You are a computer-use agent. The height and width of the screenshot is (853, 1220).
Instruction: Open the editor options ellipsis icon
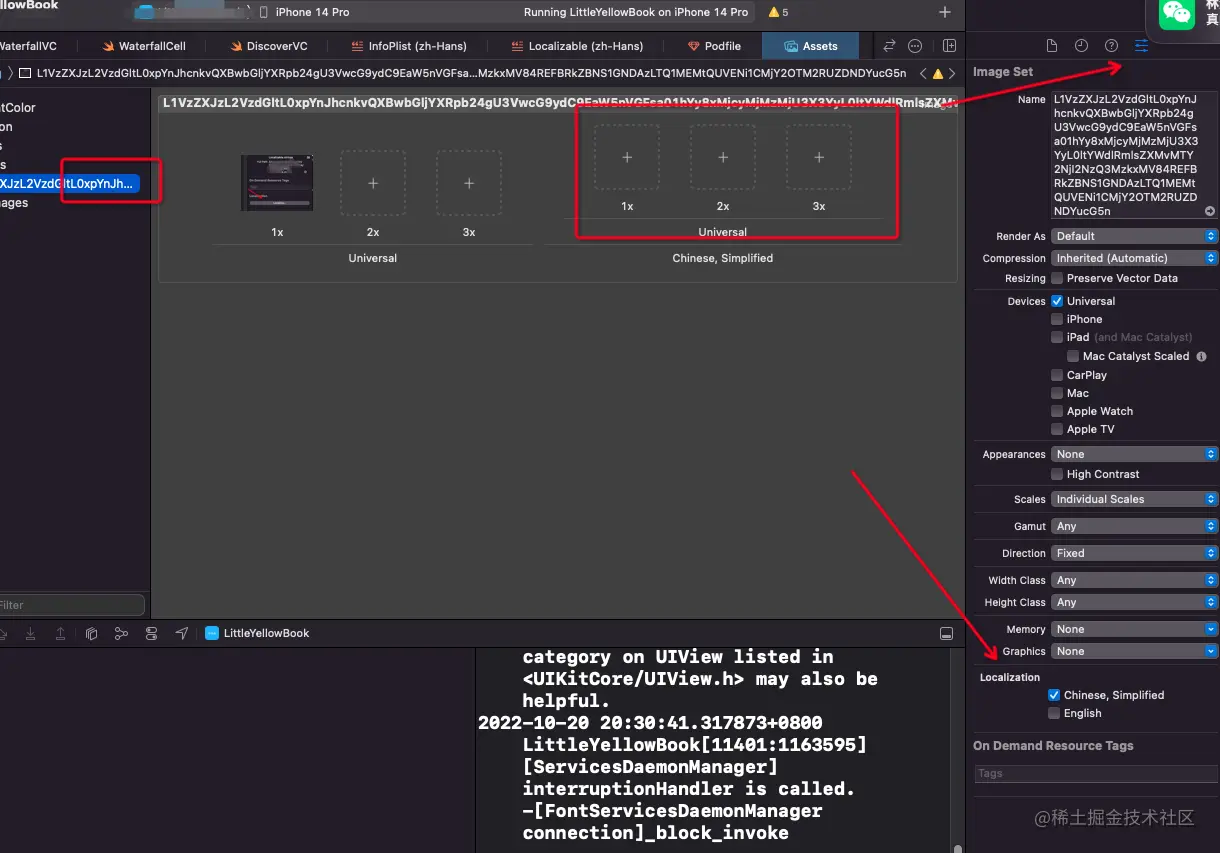pyautogui.click(x=915, y=46)
